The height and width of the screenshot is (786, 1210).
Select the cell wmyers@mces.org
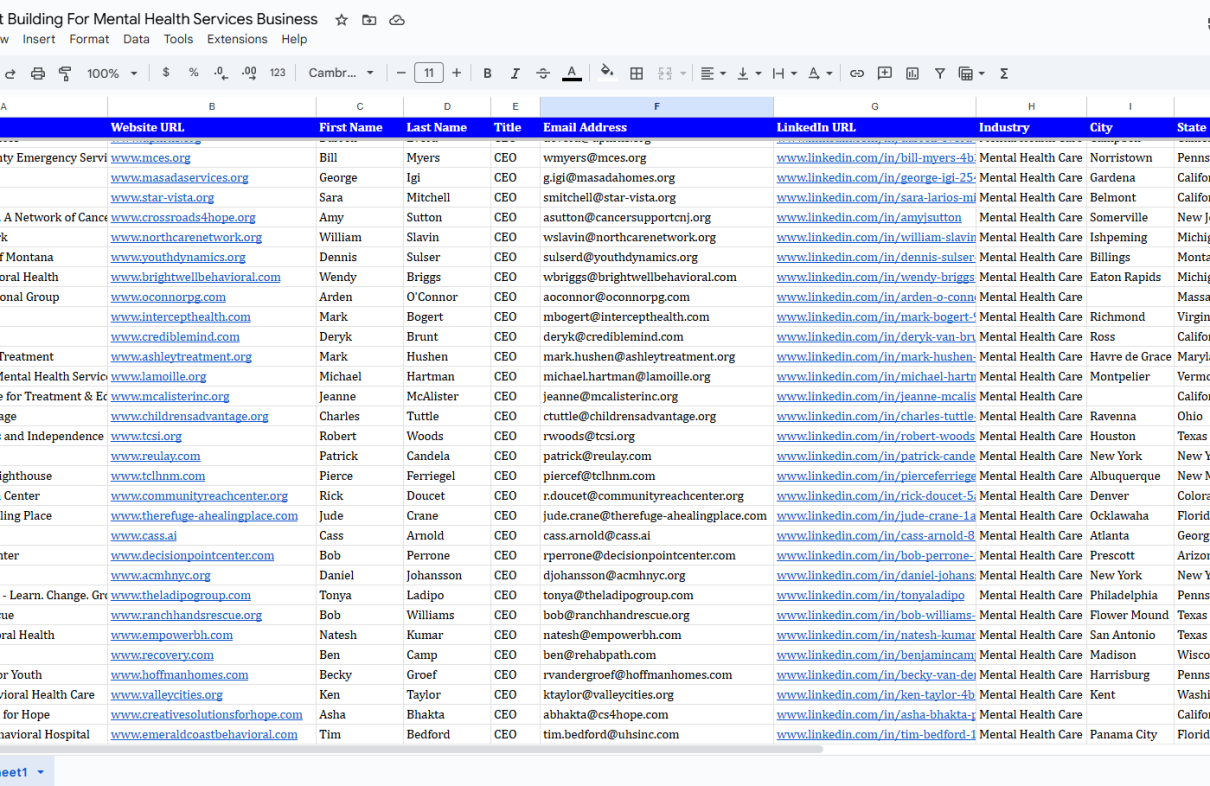click(x=657, y=158)
